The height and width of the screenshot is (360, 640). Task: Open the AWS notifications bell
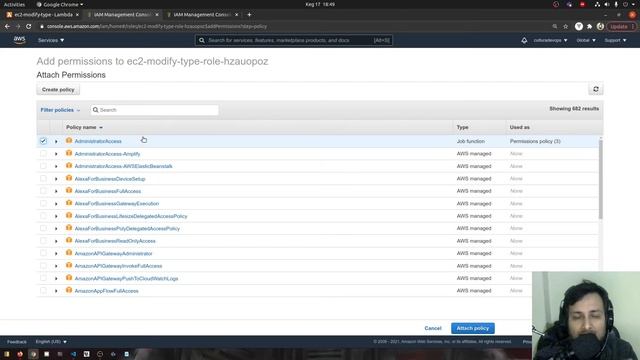pos(524,40)
